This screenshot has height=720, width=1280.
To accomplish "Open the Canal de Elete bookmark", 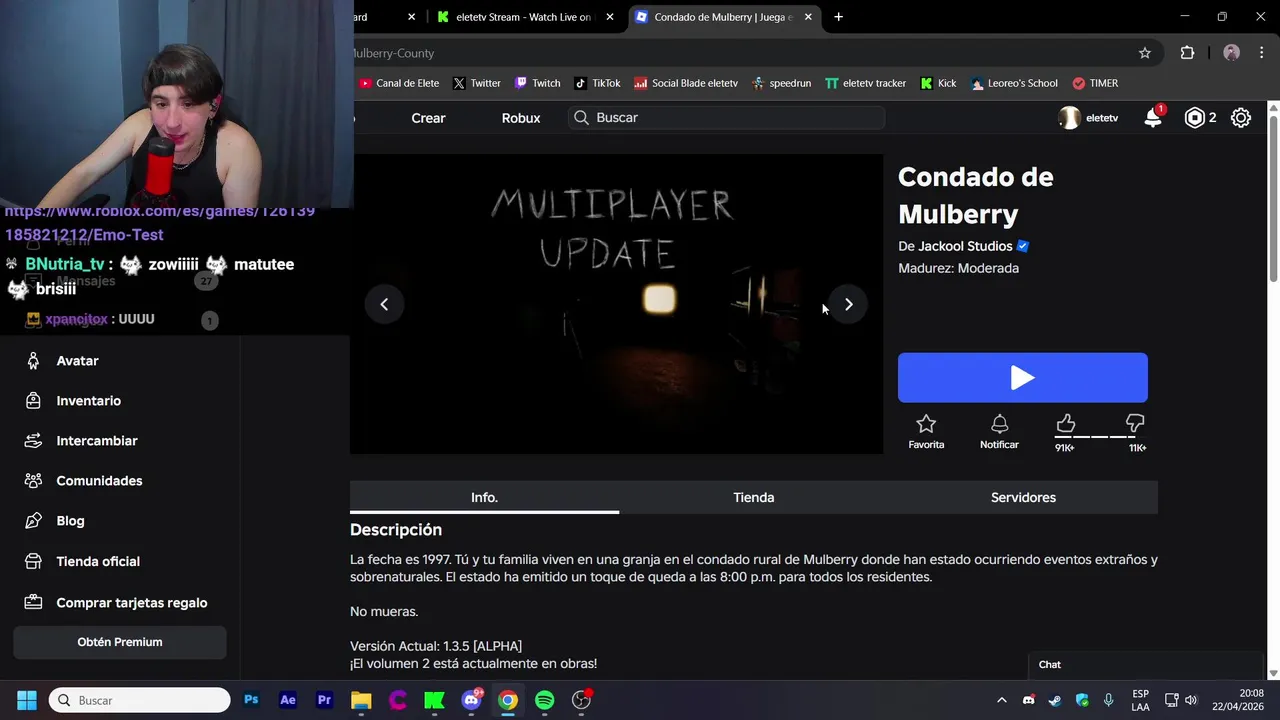I will (x=398, y=83).
